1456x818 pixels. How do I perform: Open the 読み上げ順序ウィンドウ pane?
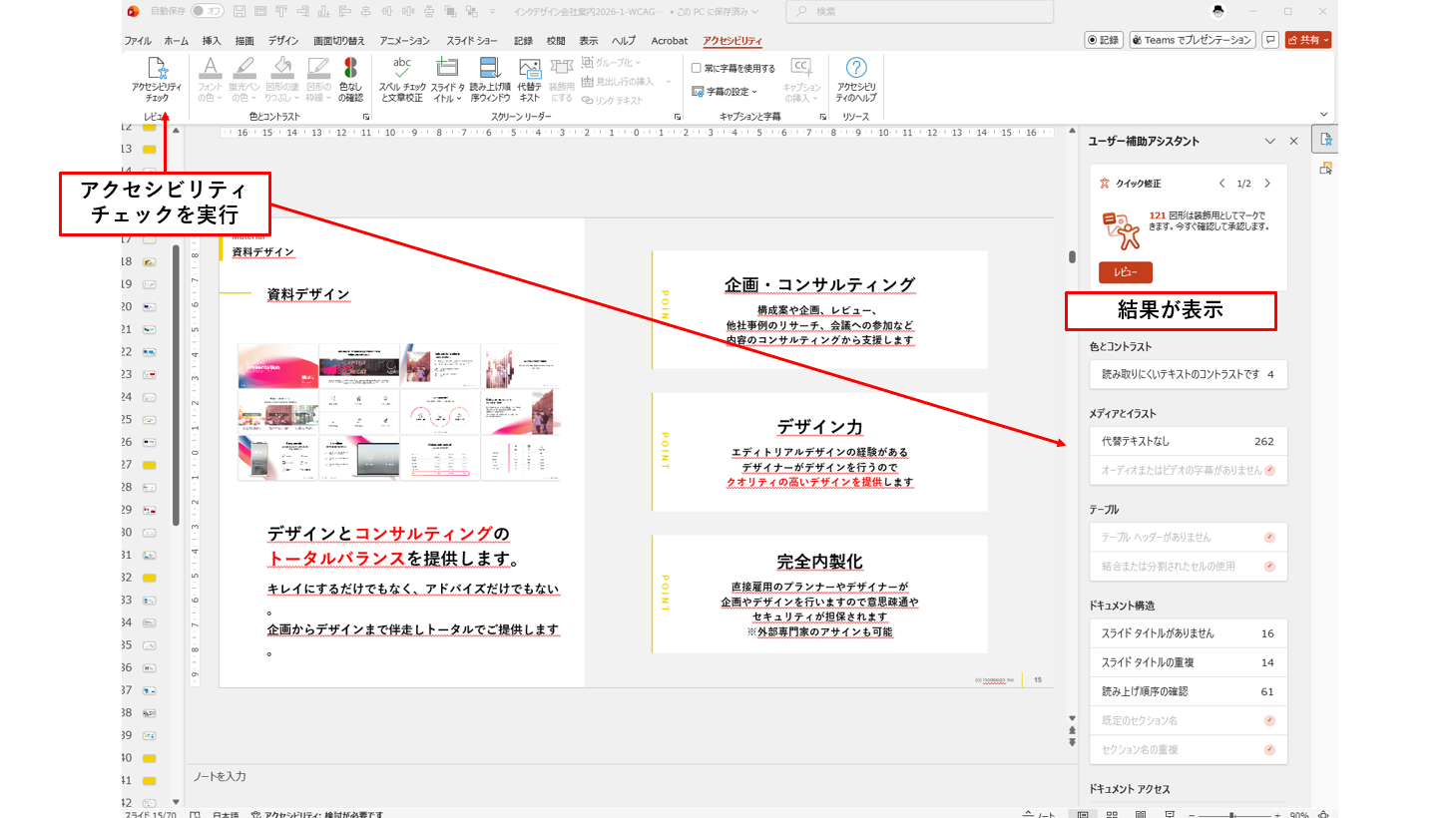coord(490,79)
